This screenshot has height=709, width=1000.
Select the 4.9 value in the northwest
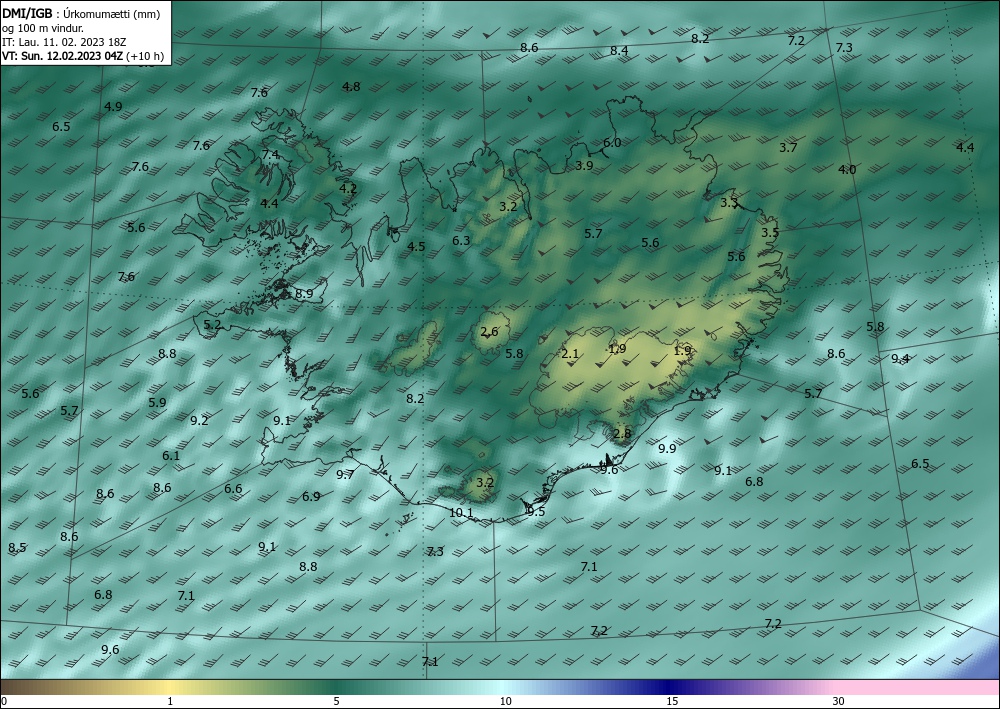113,106
